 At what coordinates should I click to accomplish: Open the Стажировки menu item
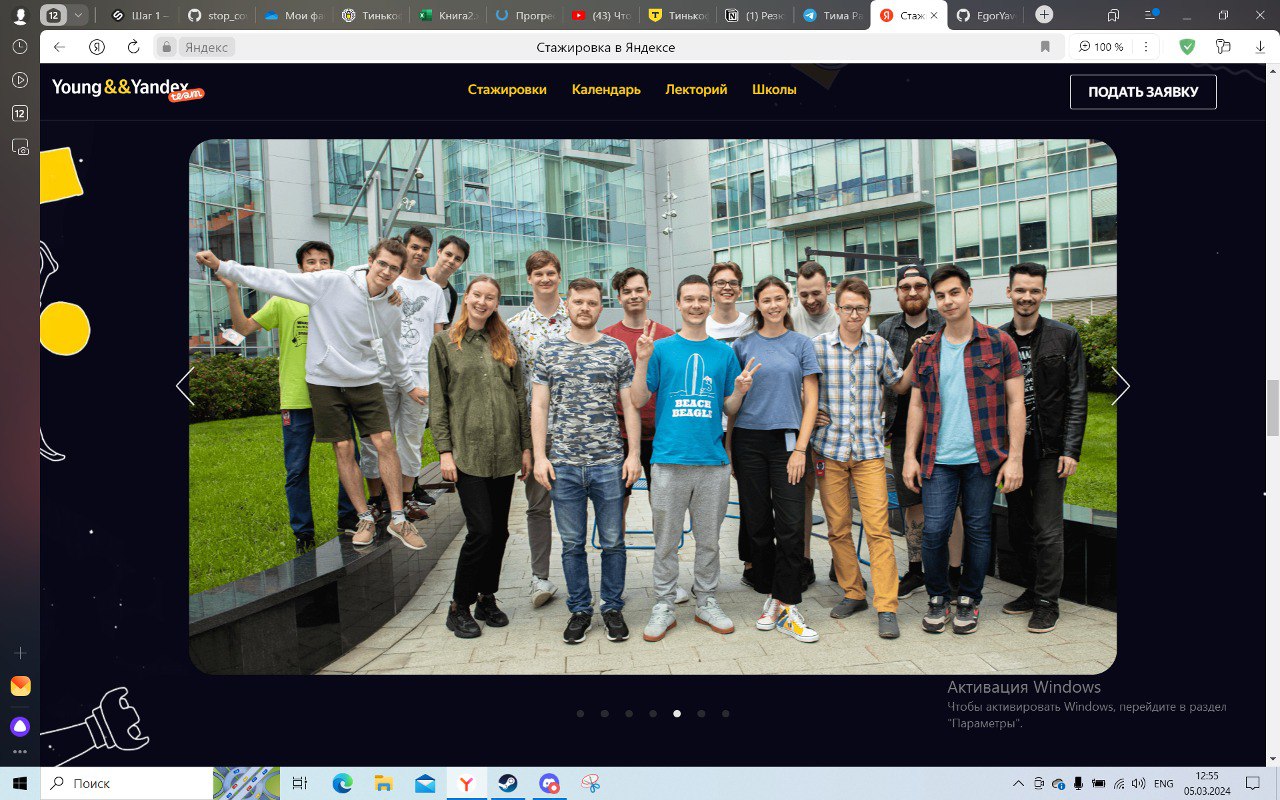point(507,89)
